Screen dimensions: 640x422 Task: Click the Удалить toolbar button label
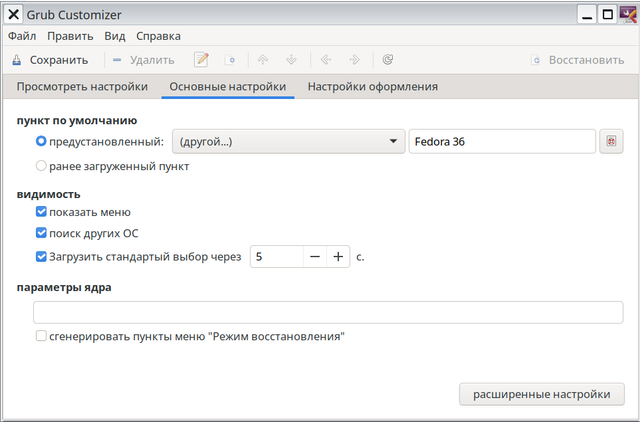152,60
